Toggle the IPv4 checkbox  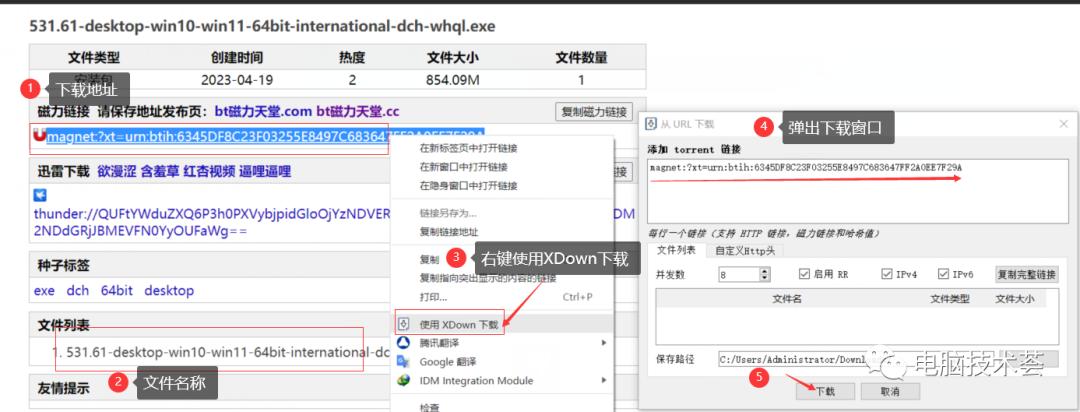click(887, 274)
